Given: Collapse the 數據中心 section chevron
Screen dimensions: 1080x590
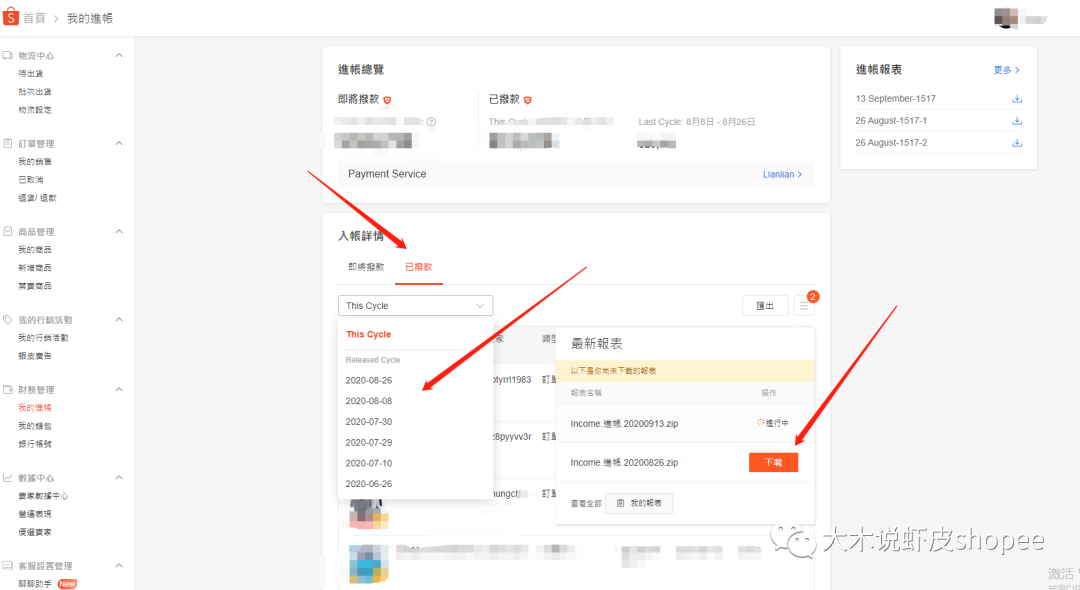Looking at the screenshot, I should (119, 477).
